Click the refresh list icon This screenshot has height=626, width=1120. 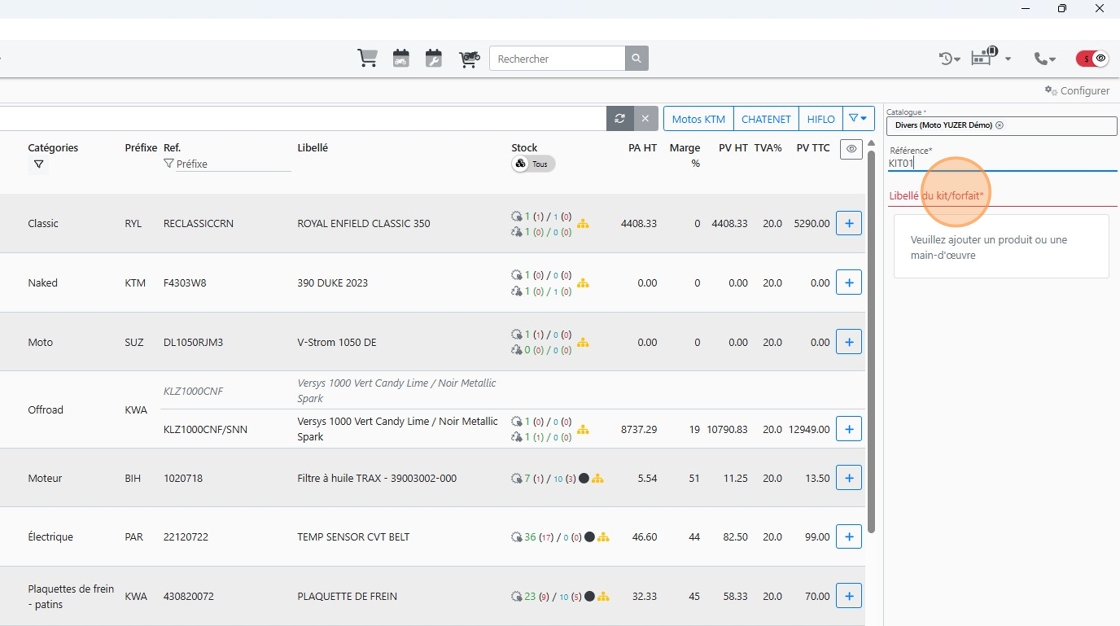point(620,119)
